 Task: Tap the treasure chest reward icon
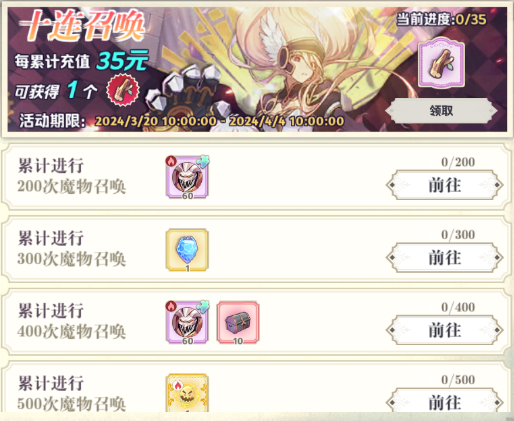pyautogui.click(x=238, y=323)
